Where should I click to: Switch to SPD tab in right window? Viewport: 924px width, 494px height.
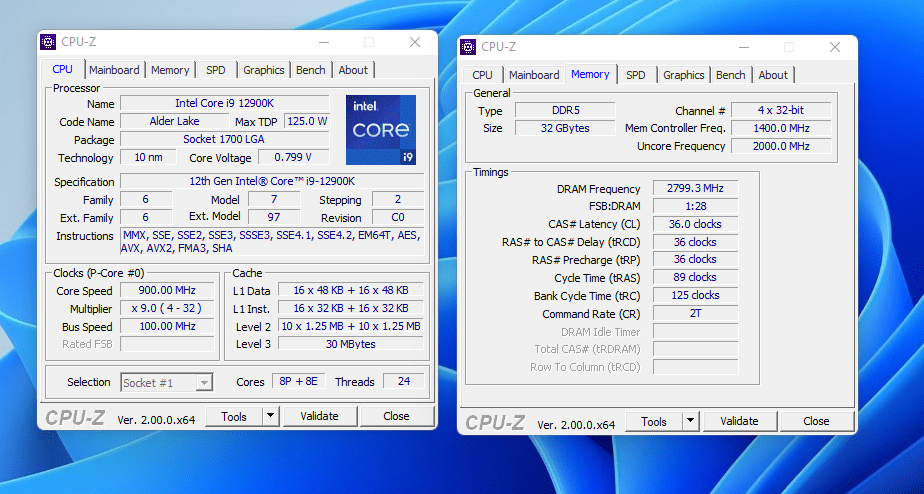(x=635, y=75)
